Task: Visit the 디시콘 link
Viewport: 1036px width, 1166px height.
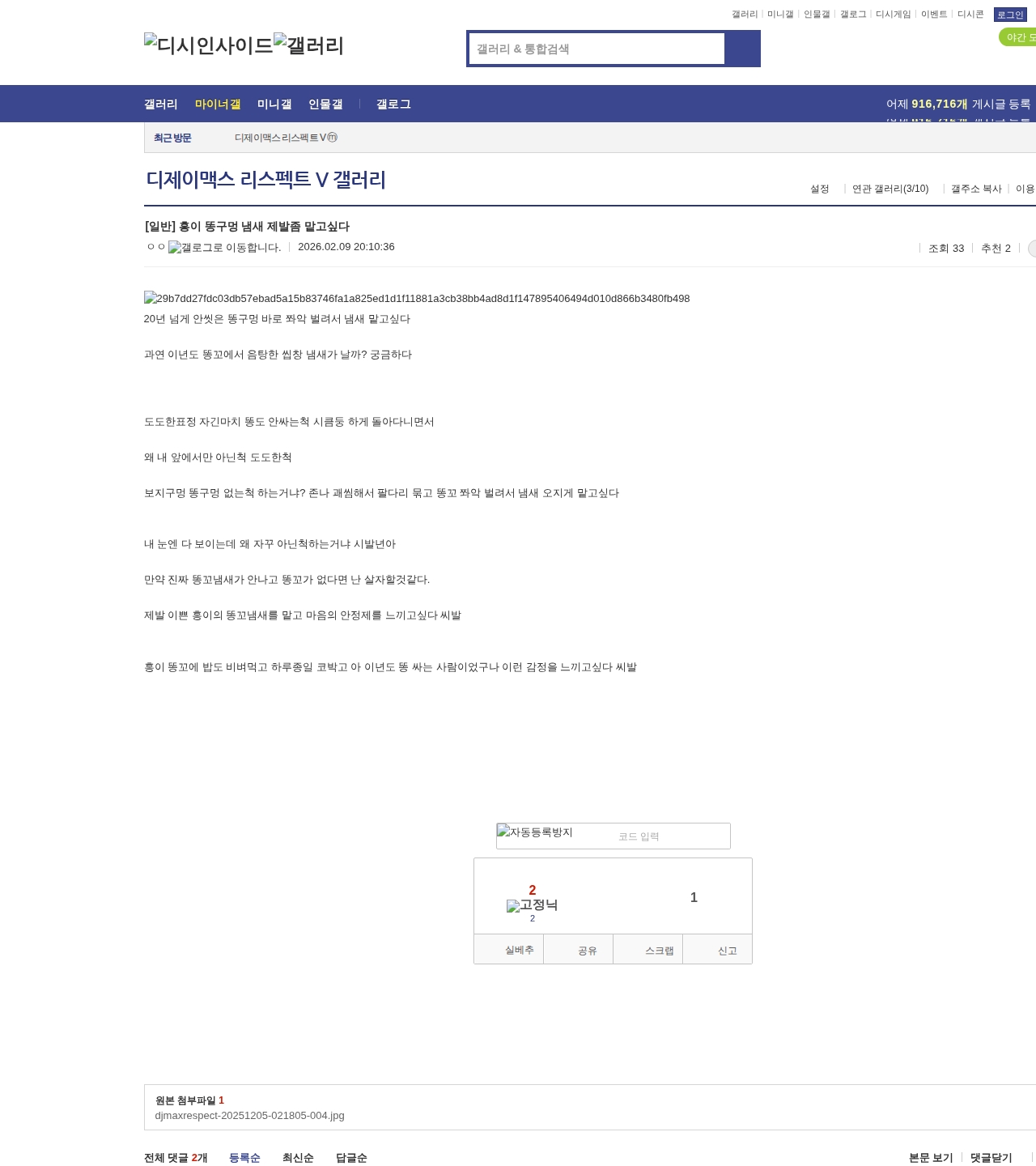Action: 970,15
